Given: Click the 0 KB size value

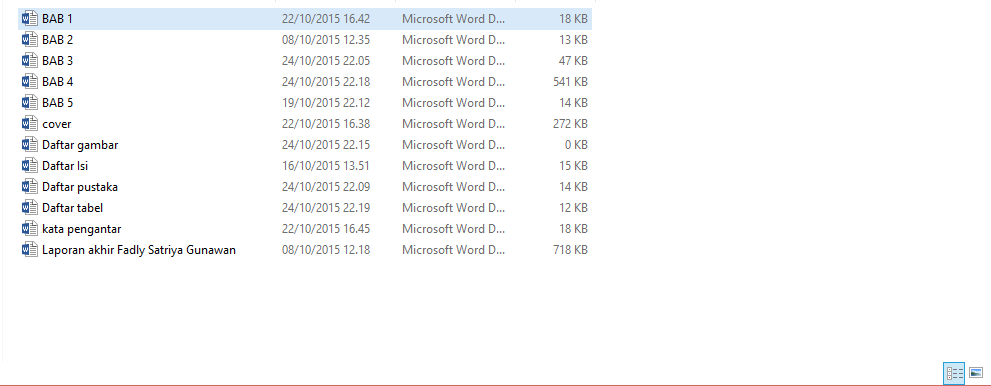Looking at the screenshot, I should click(x=576, y=145).
